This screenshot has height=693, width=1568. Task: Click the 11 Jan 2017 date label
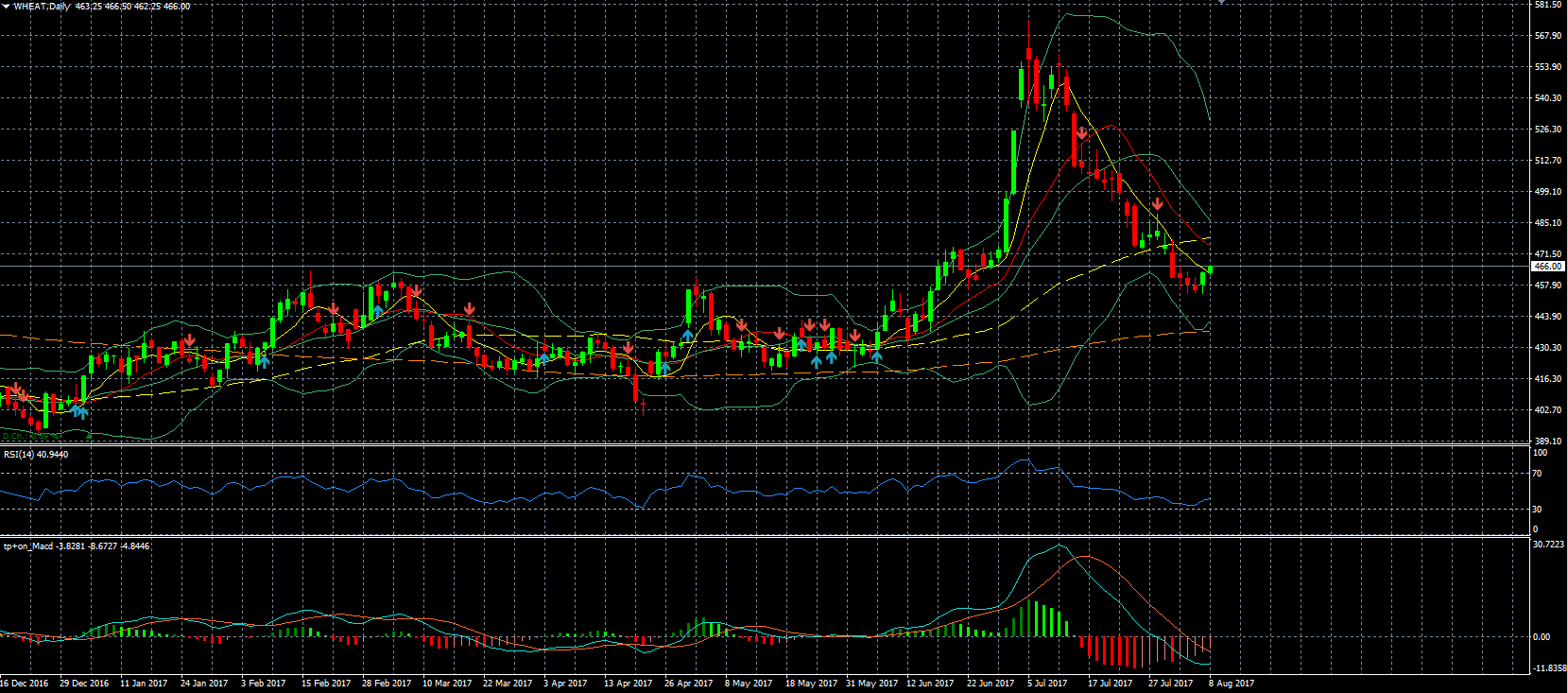[144, 684]
